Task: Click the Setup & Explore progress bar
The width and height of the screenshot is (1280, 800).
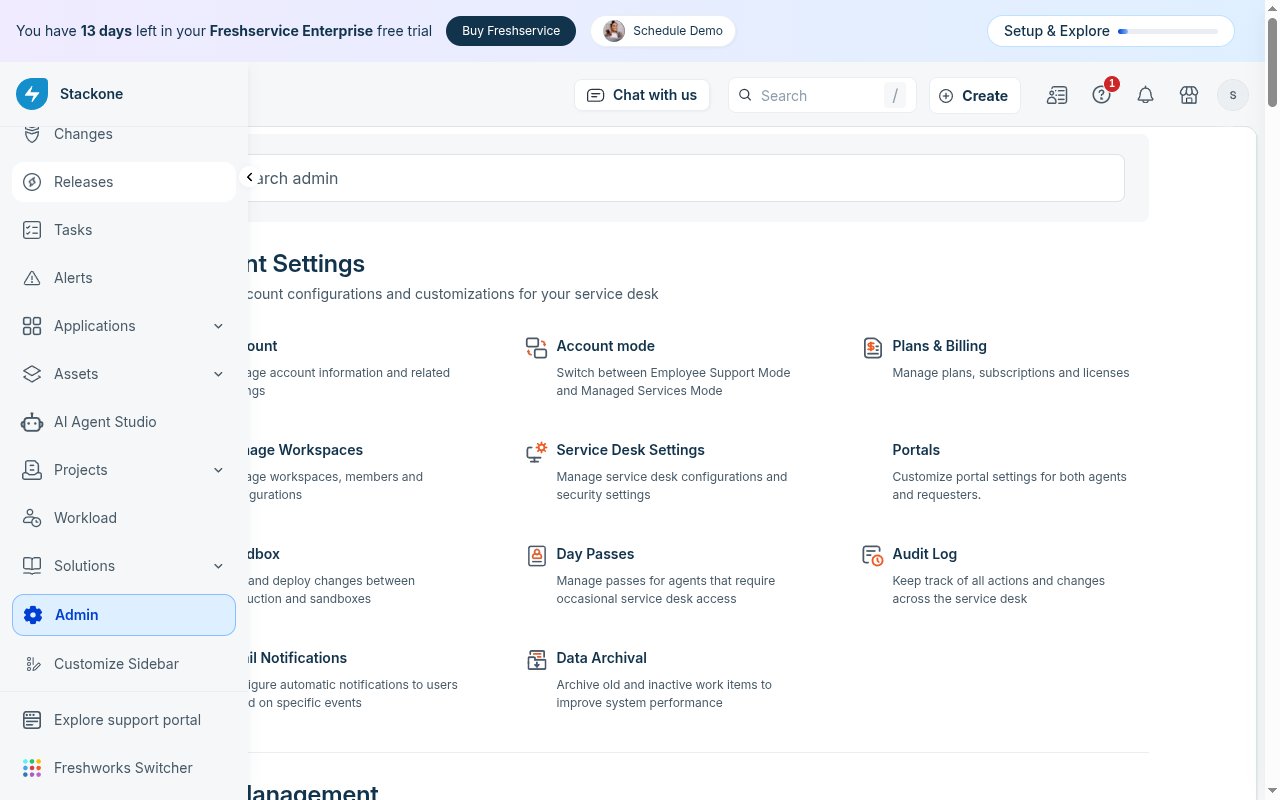Action: click(1168, 31)
